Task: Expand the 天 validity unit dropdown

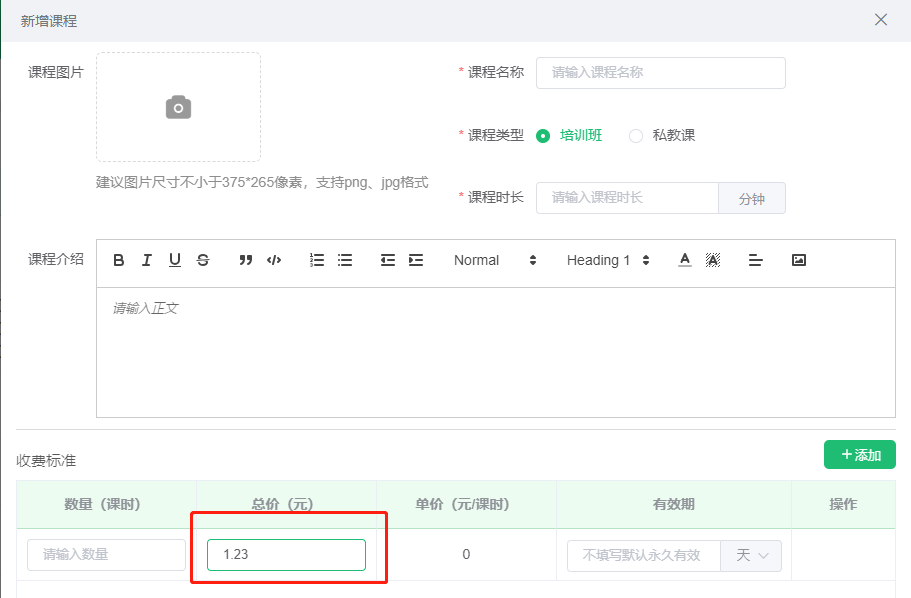Action: 751,555
